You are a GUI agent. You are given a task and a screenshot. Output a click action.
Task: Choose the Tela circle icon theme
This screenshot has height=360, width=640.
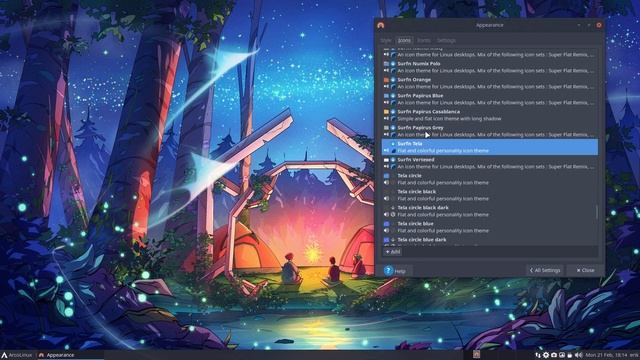(x=490, y=179)
